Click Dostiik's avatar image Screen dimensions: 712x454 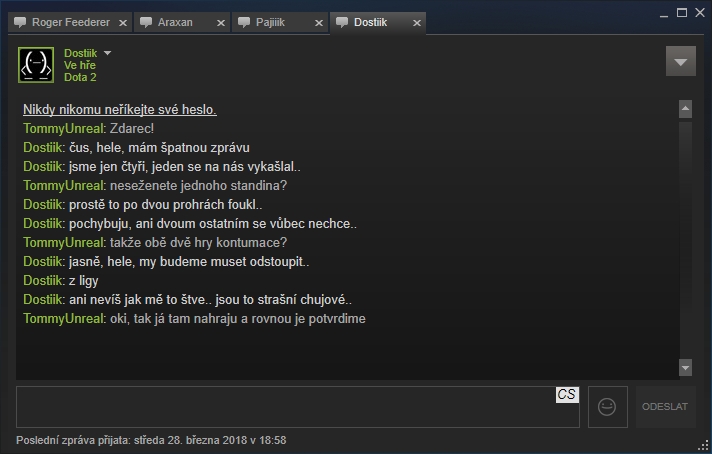(x=36, y=65)
